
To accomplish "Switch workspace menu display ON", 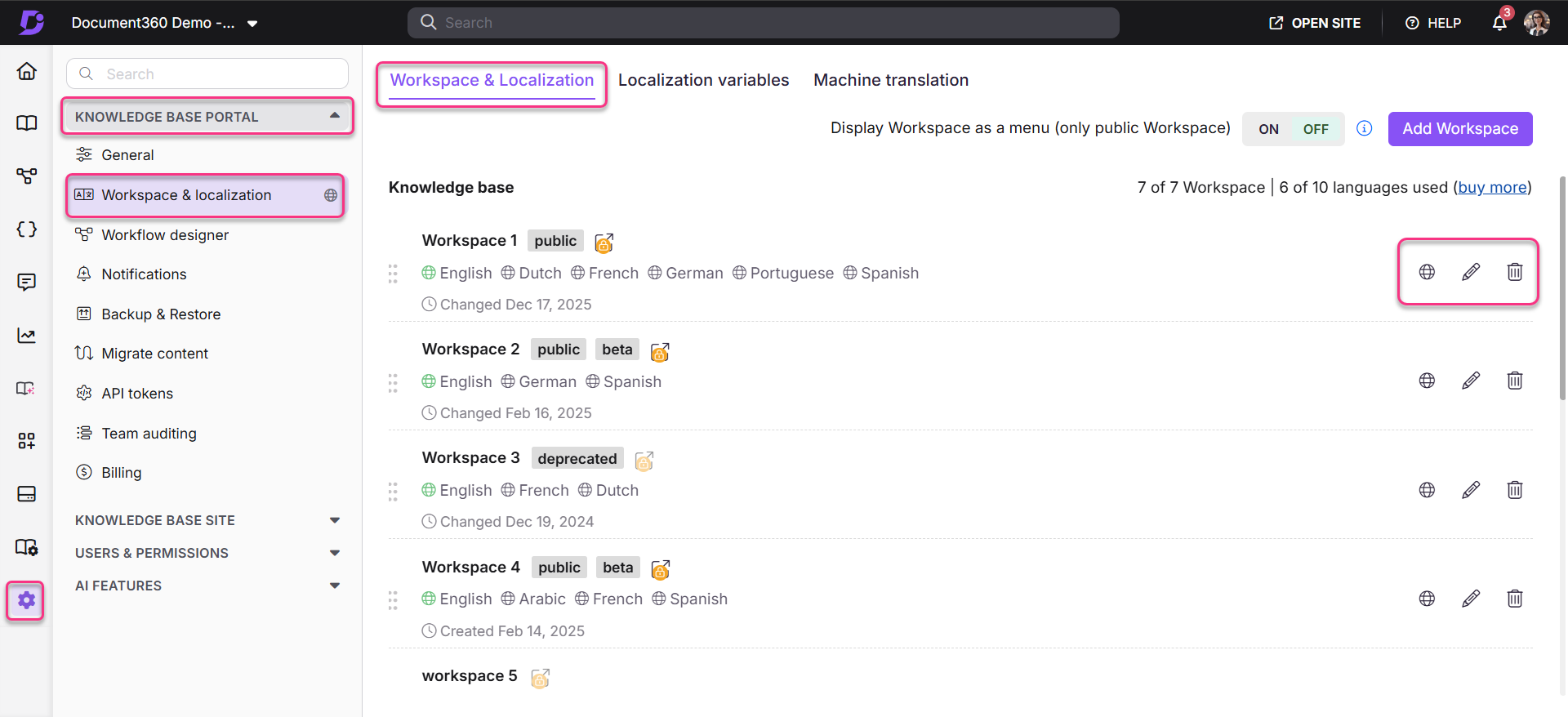I will [x=1268, y=129].
